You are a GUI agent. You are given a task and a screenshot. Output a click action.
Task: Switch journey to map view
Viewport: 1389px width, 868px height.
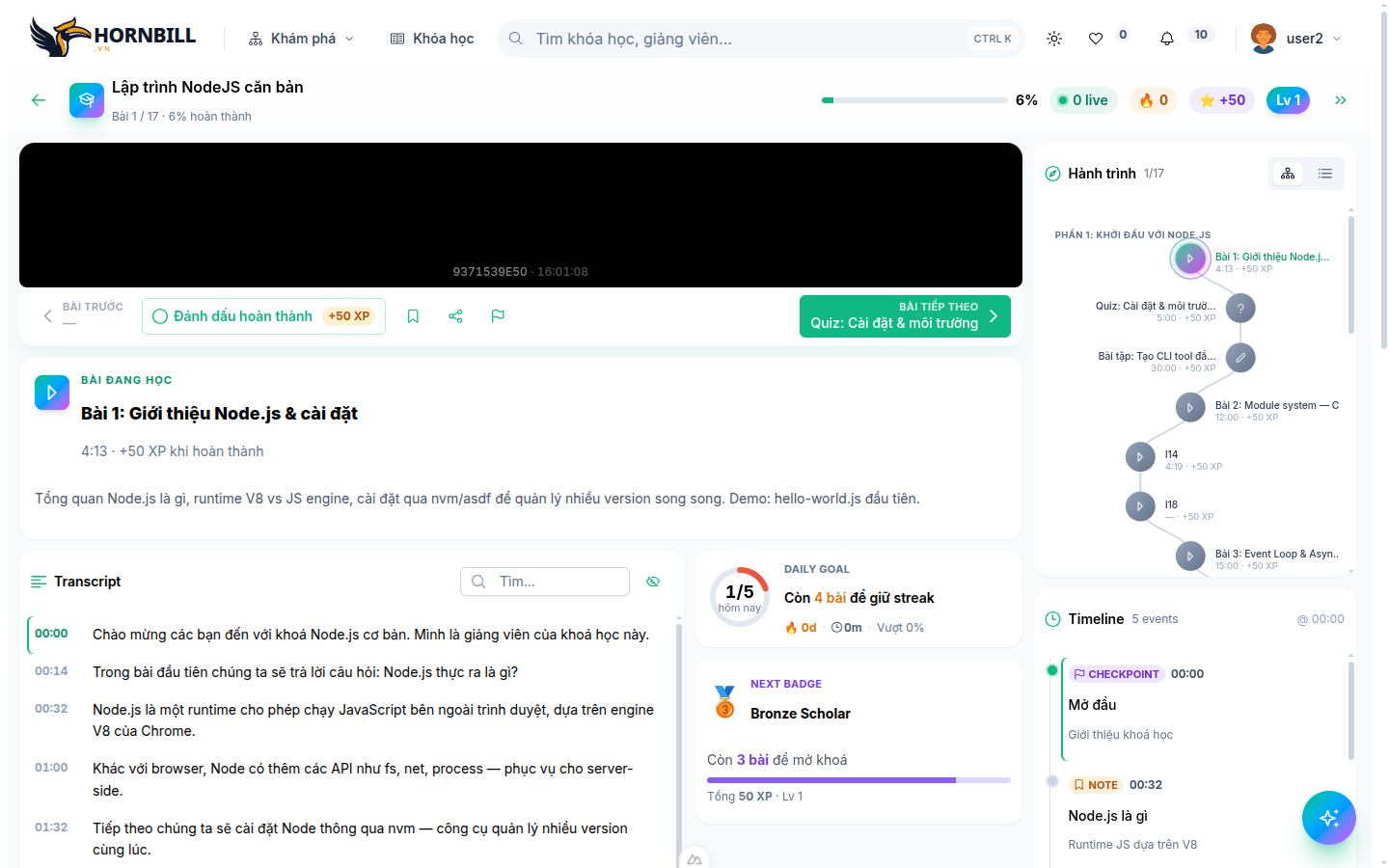tap(1288, 174)
